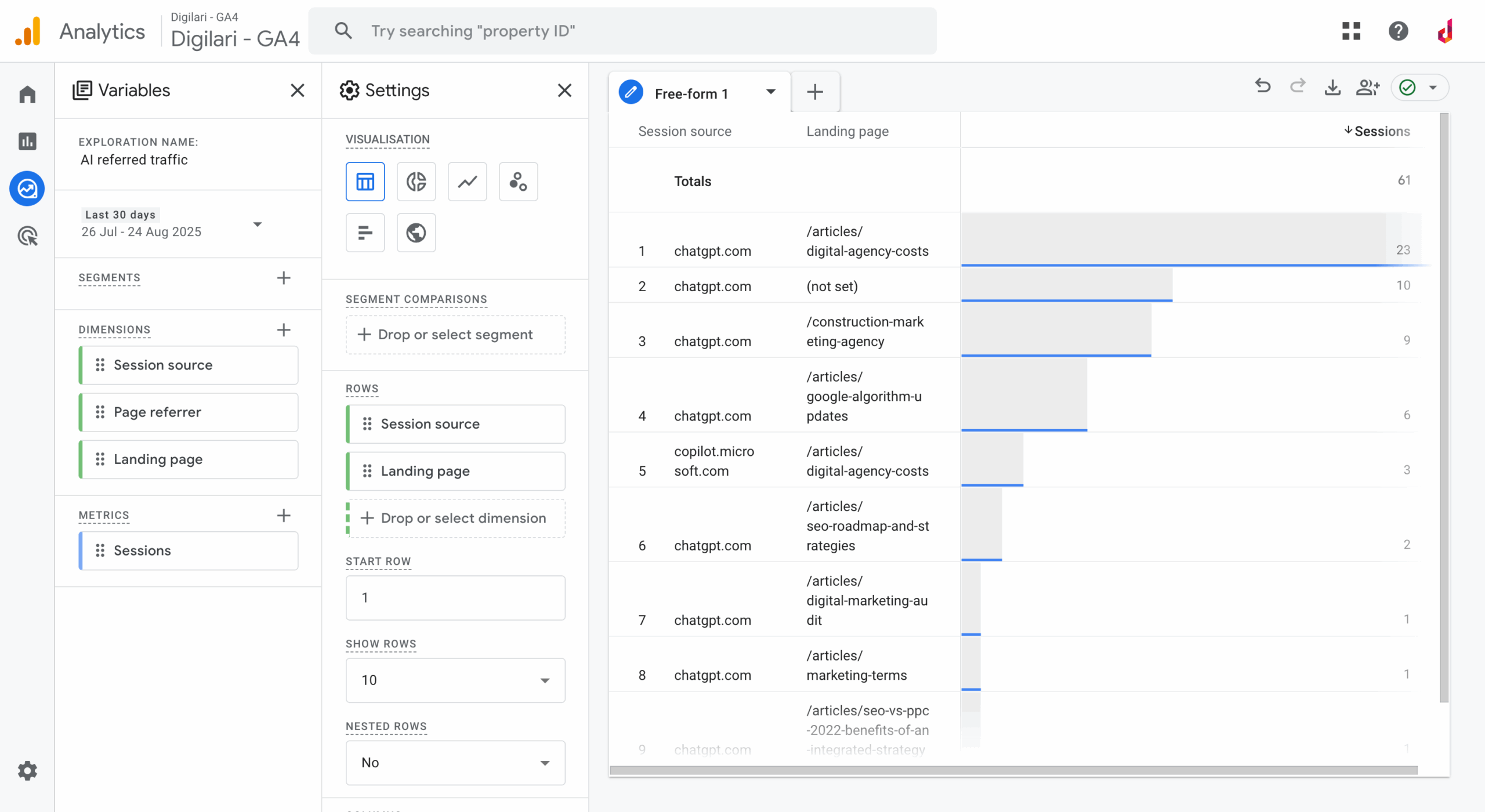Click the Analytics logo
Viewport: 1485px width, 812px height.
(x=28, y=31)
